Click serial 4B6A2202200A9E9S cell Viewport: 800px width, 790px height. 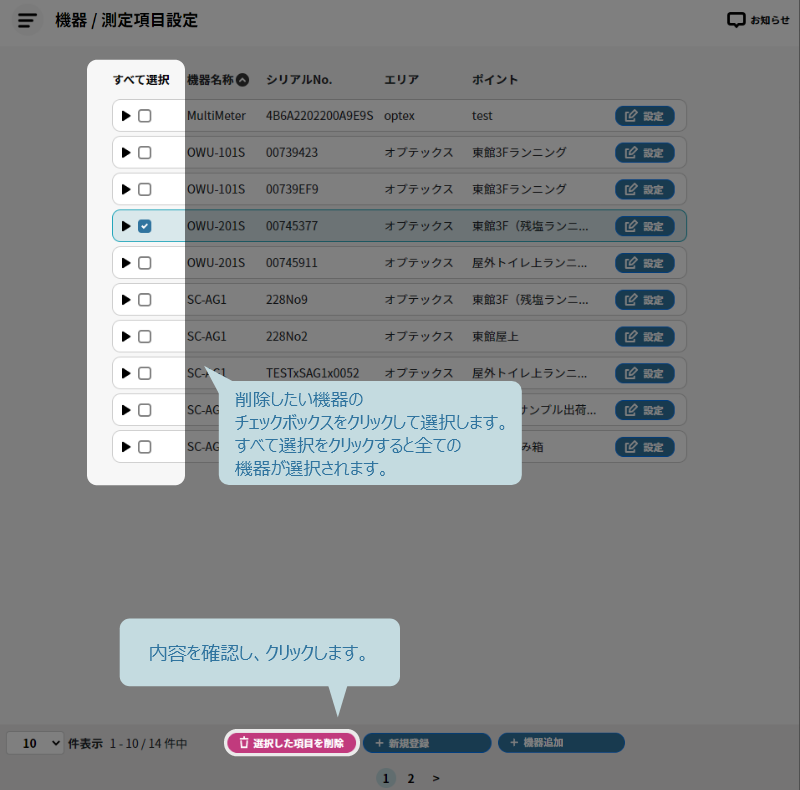tap(319, 116)
